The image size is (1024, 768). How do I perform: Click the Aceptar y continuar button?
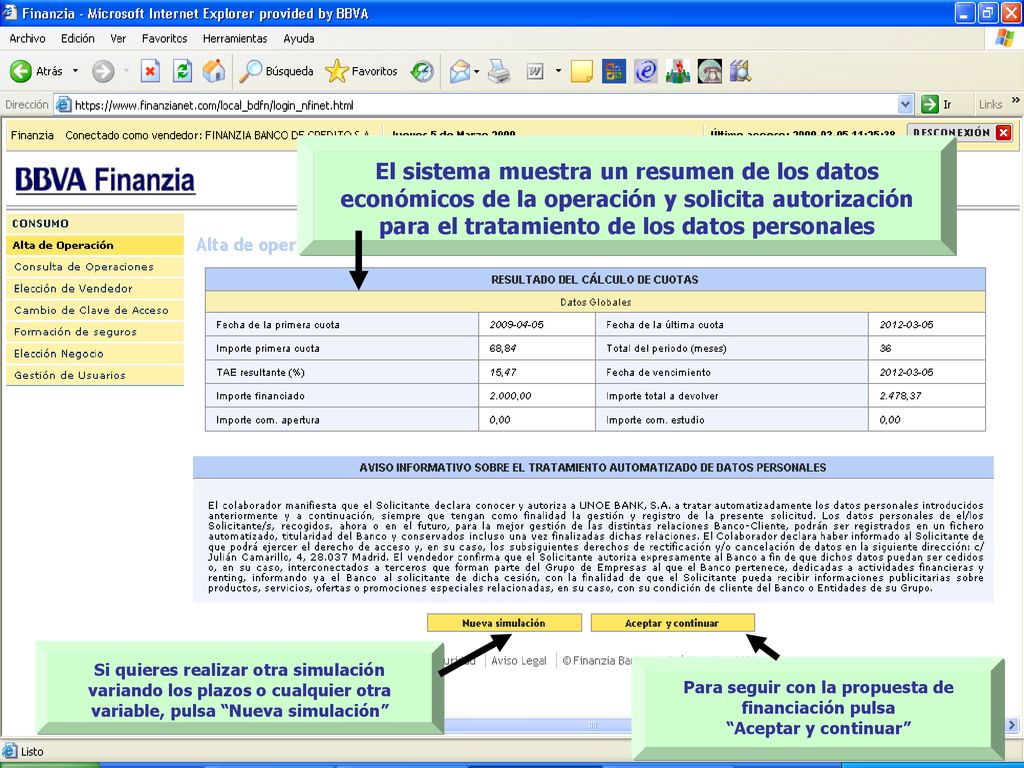point(673,623)
